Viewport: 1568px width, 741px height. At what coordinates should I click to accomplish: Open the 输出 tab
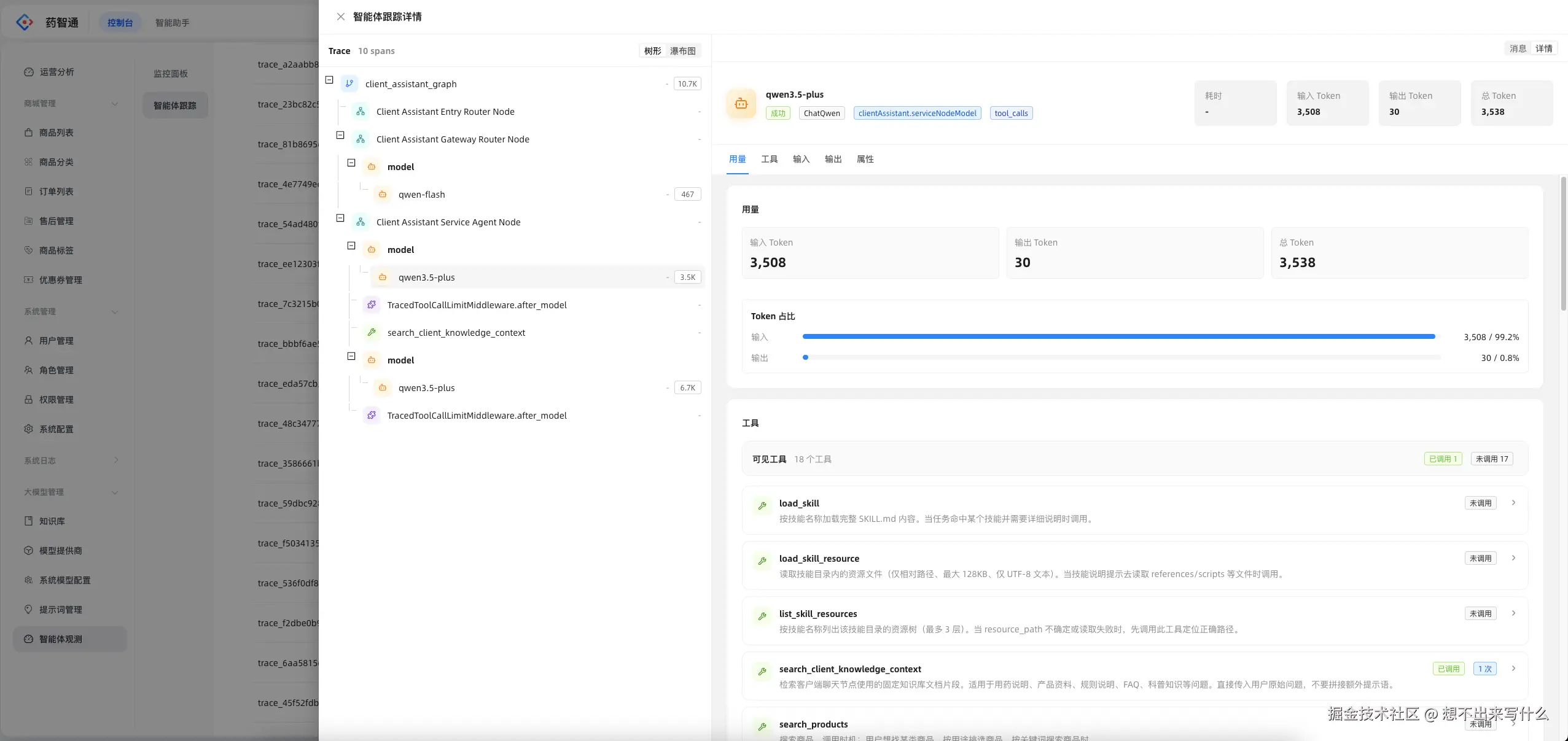point(833,159)
